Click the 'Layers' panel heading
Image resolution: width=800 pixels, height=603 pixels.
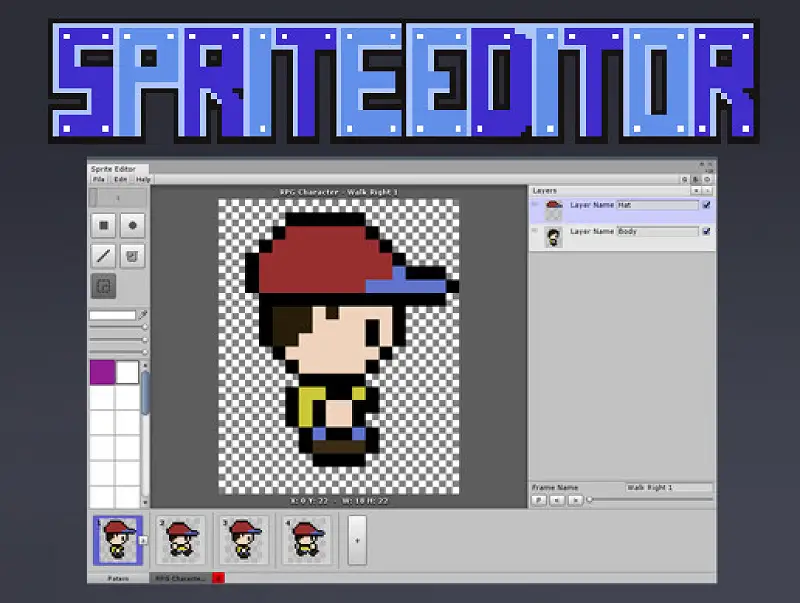[544, 190]
